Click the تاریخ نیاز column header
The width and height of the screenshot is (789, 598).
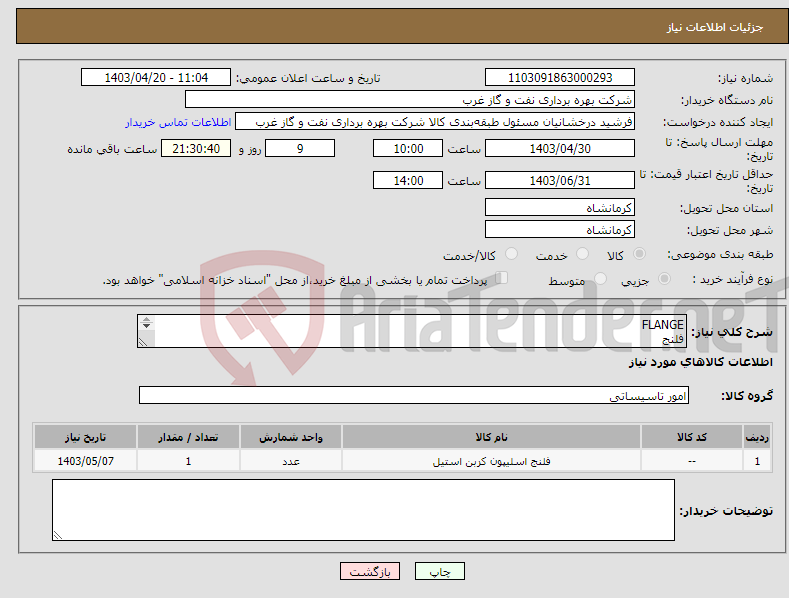(86, 437)
